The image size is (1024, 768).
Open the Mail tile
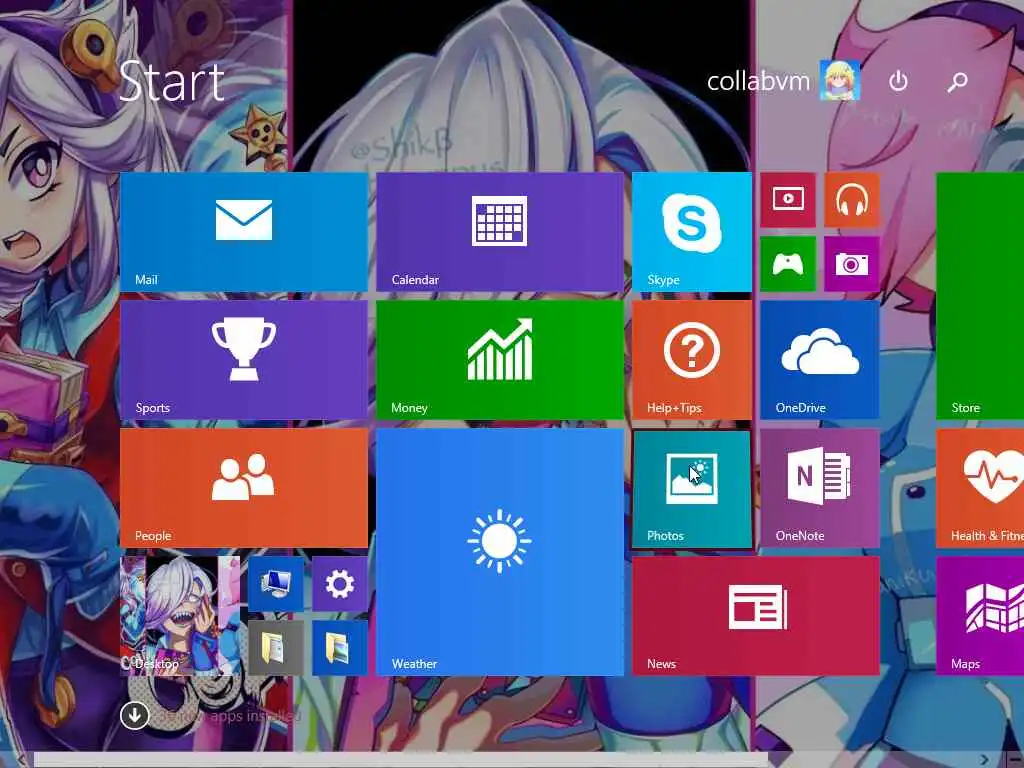[x=244, y=232]
